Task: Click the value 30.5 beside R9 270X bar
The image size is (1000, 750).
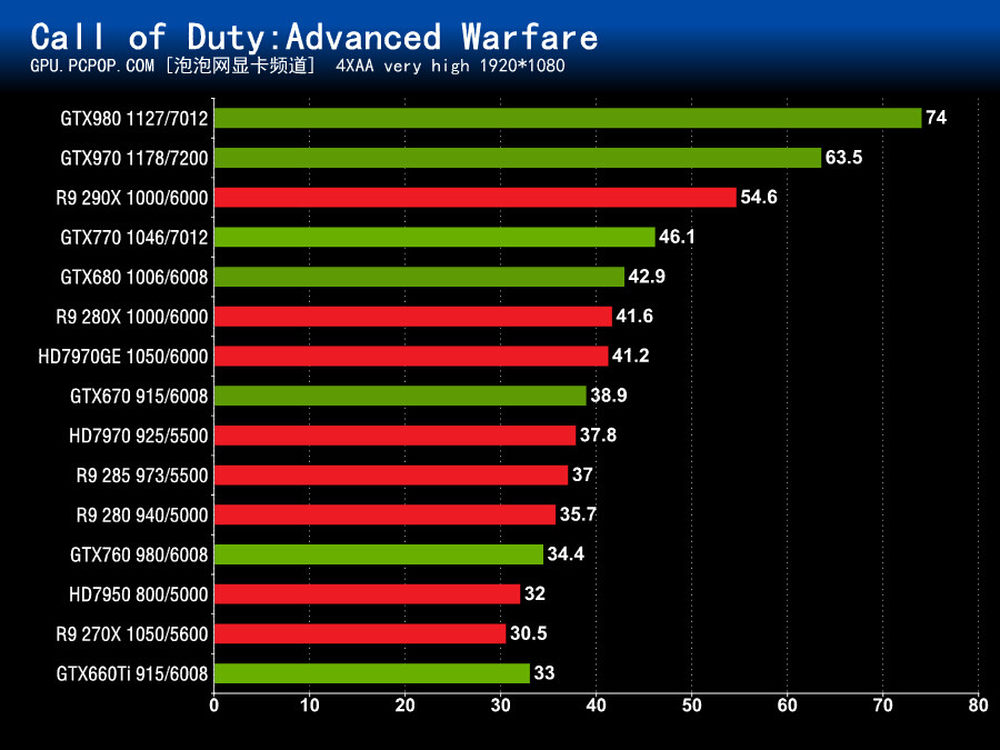Action: 528,633
